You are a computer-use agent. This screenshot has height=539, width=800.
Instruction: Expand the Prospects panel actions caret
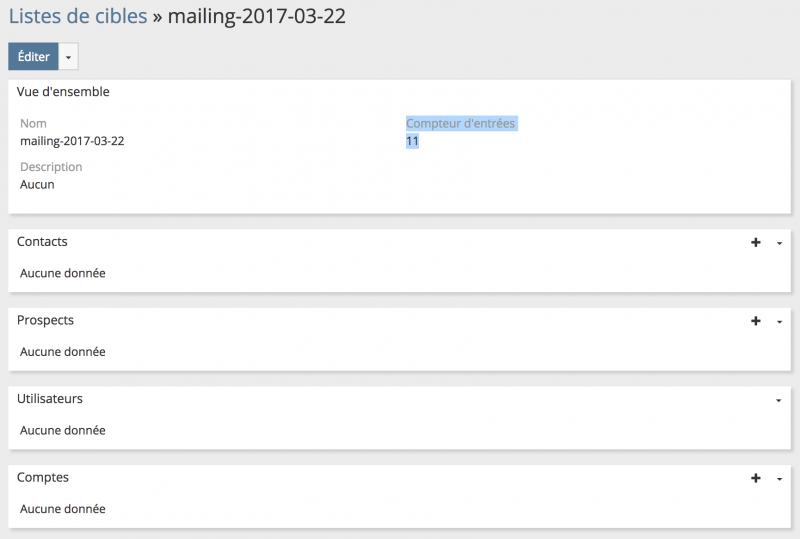click(779, 321)
